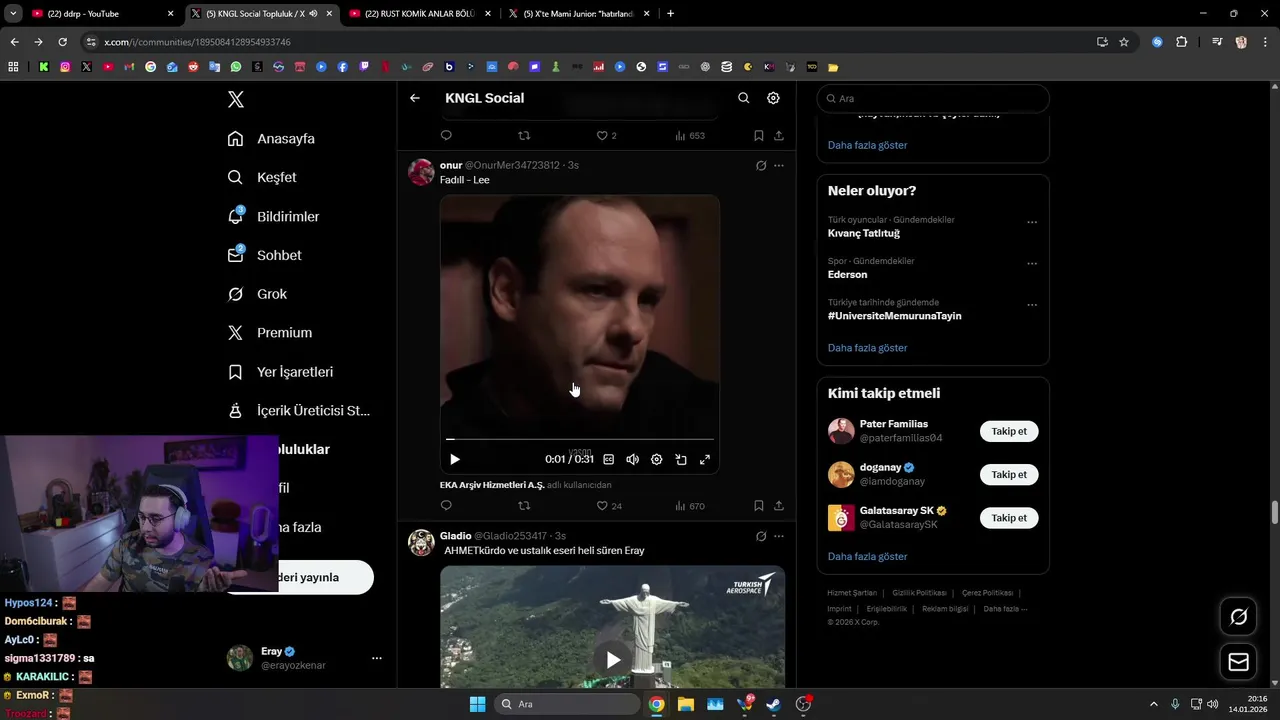Image resolution: width=1280 pixels, height=720 pixels.
Task: Open the floating messages button
Action: (x=1239, y=662)
